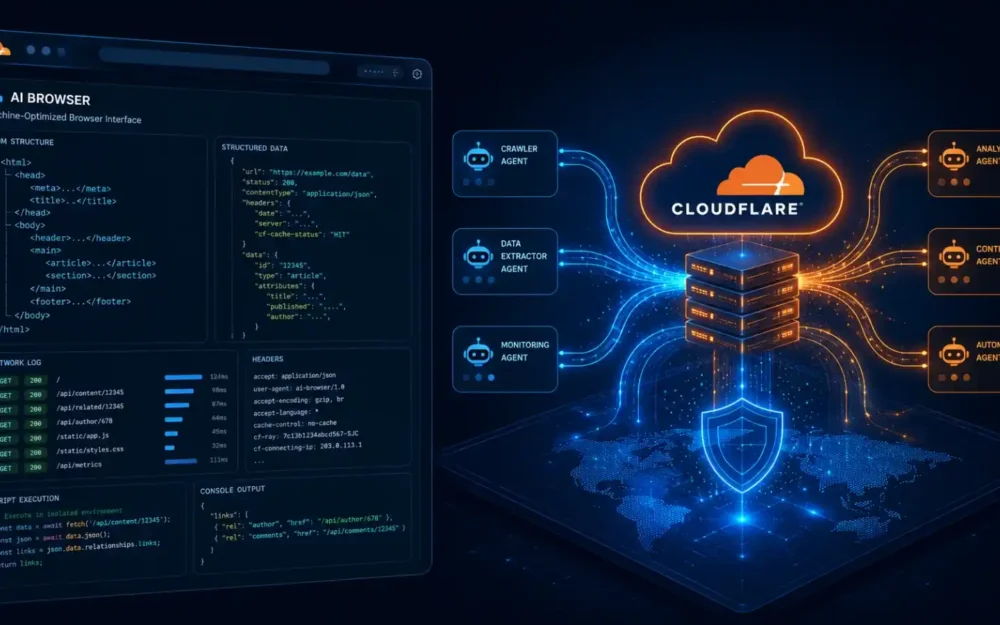This screenshot has height=625, width=1000.
Task: Click the cf-ray header line
Action: point(305,436)
